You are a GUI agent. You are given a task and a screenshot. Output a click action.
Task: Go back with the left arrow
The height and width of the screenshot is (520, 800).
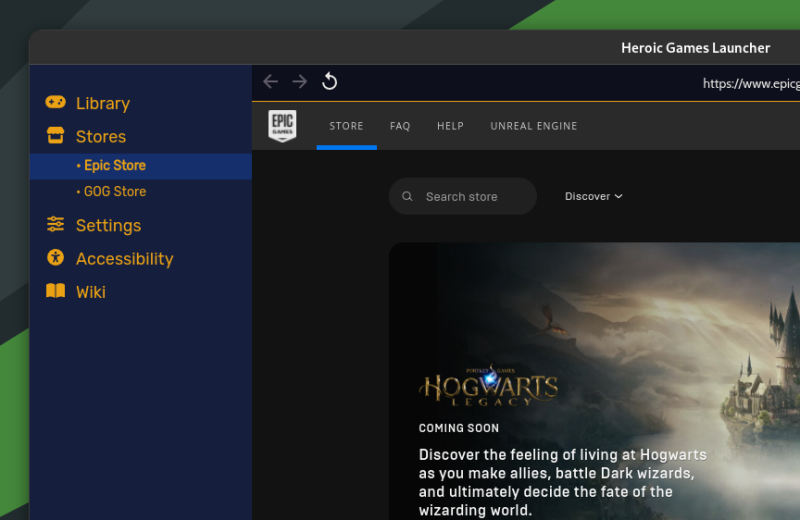[270, 81]
